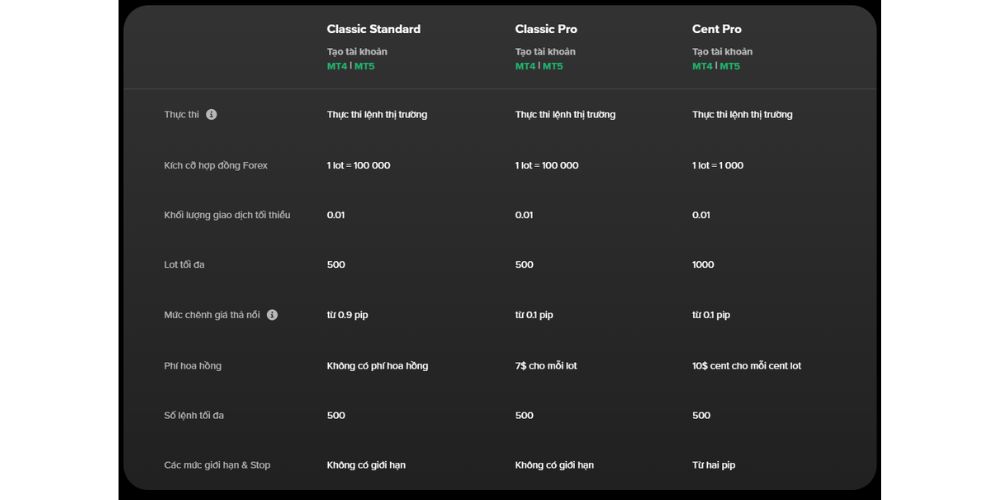
Task: Click the "Từ hai pip" limit value
Action: coord(713,465)
